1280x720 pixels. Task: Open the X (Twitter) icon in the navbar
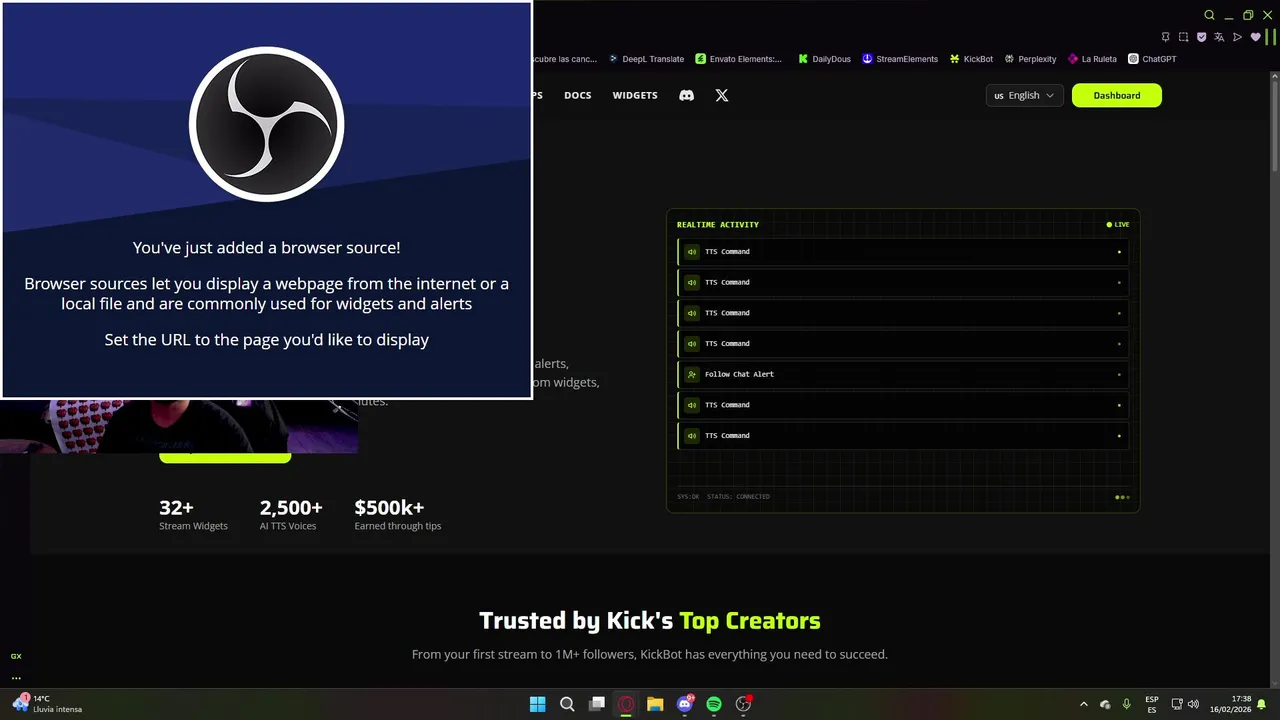pos(722,95)
